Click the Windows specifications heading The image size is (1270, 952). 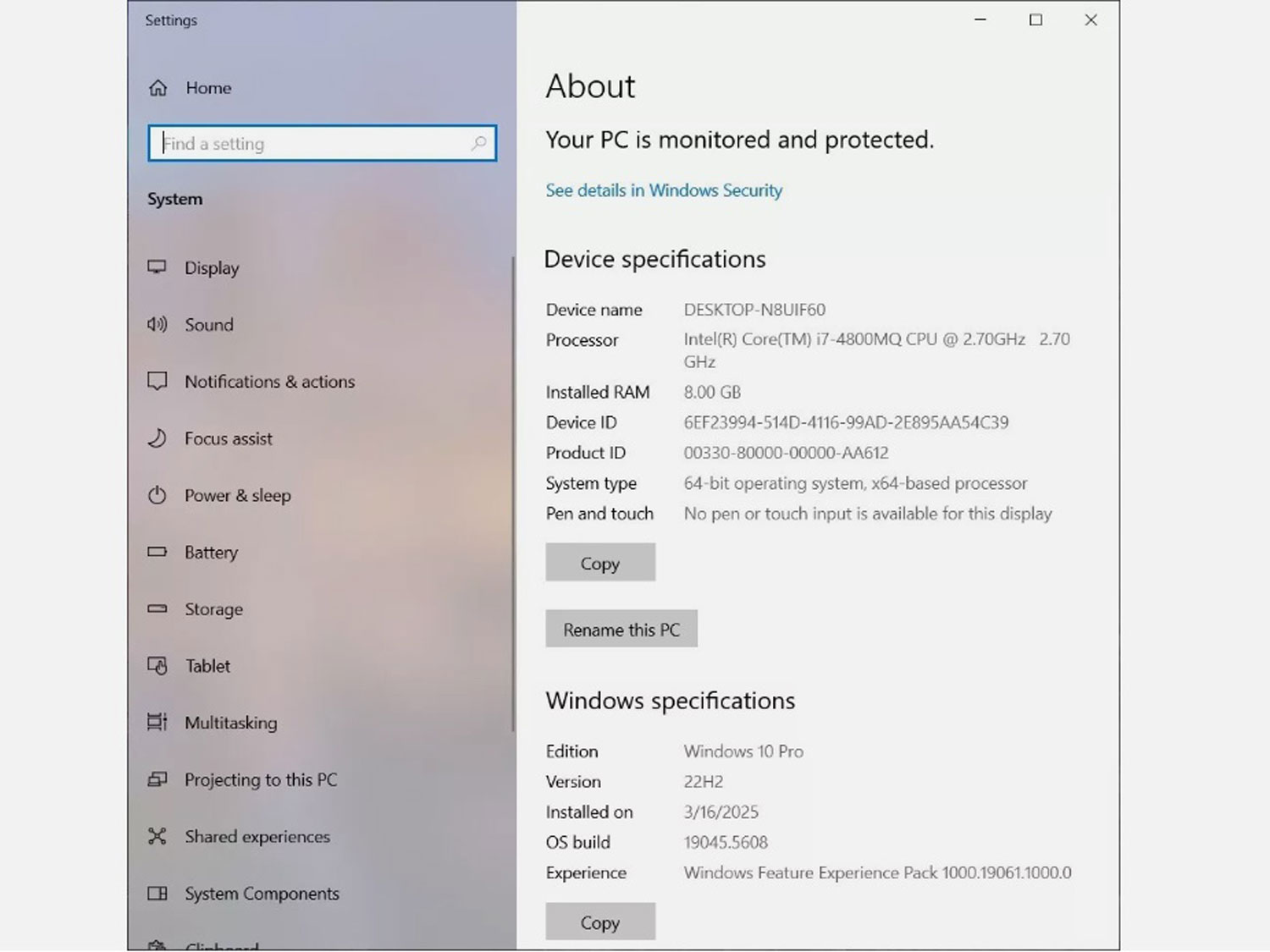[670, 701]
